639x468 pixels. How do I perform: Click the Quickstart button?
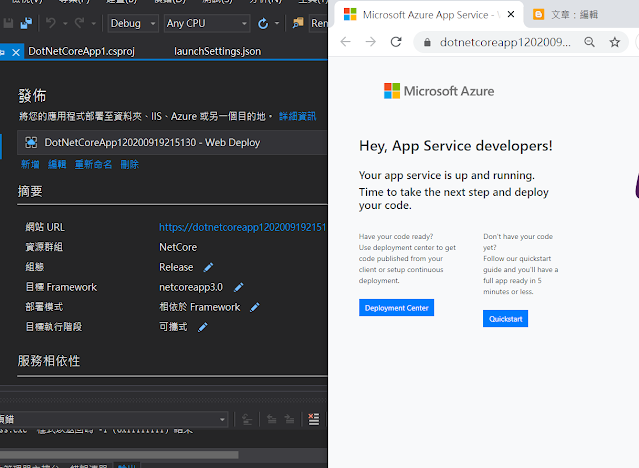point(505,319)
